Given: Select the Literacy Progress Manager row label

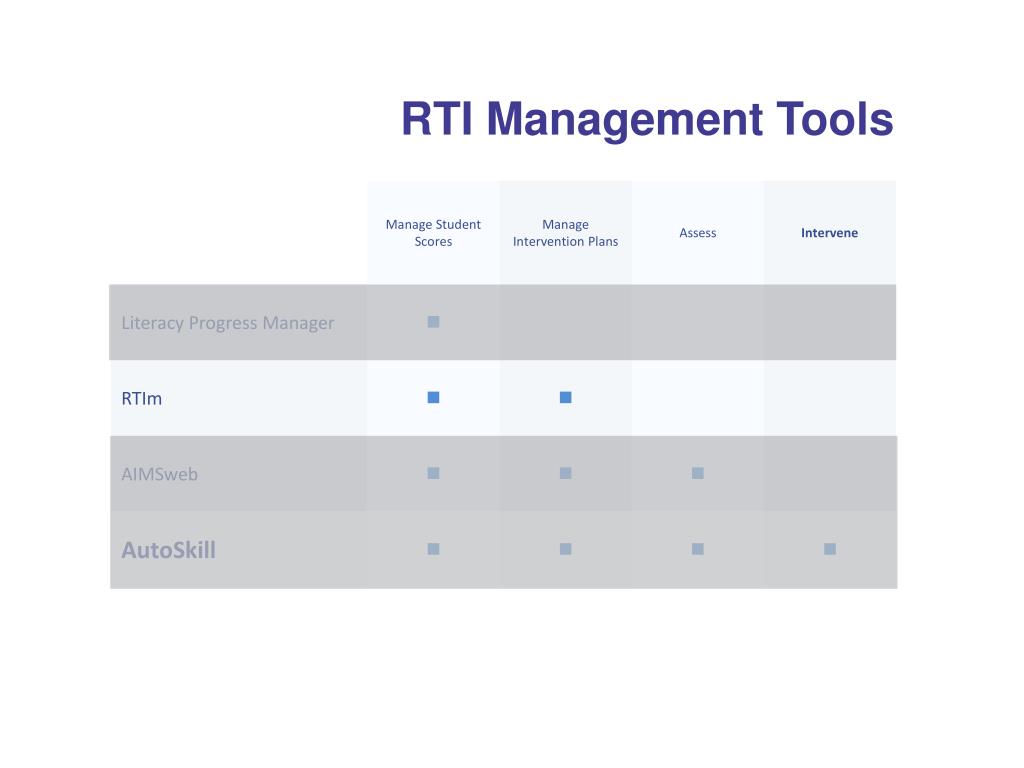Looking at the screenshot, I should 227,323.
